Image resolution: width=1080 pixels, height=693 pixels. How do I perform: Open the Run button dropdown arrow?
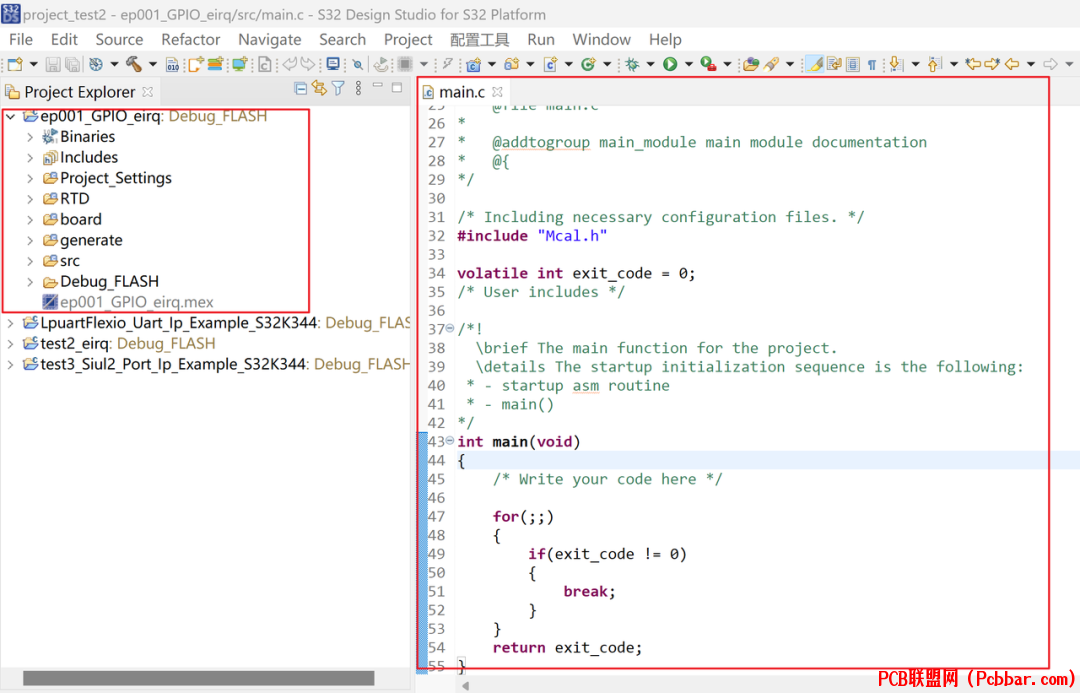click(688, 65)
